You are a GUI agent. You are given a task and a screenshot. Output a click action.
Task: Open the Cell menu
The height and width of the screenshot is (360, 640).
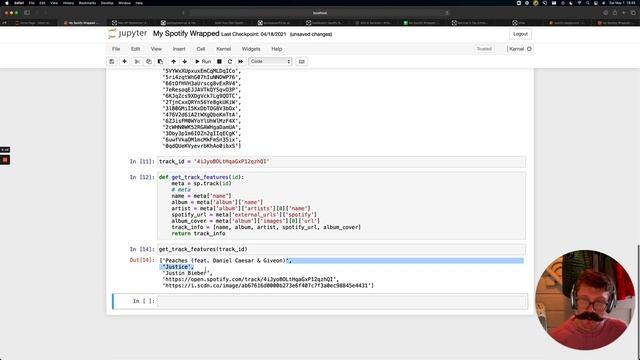click(x=201, y=49)
